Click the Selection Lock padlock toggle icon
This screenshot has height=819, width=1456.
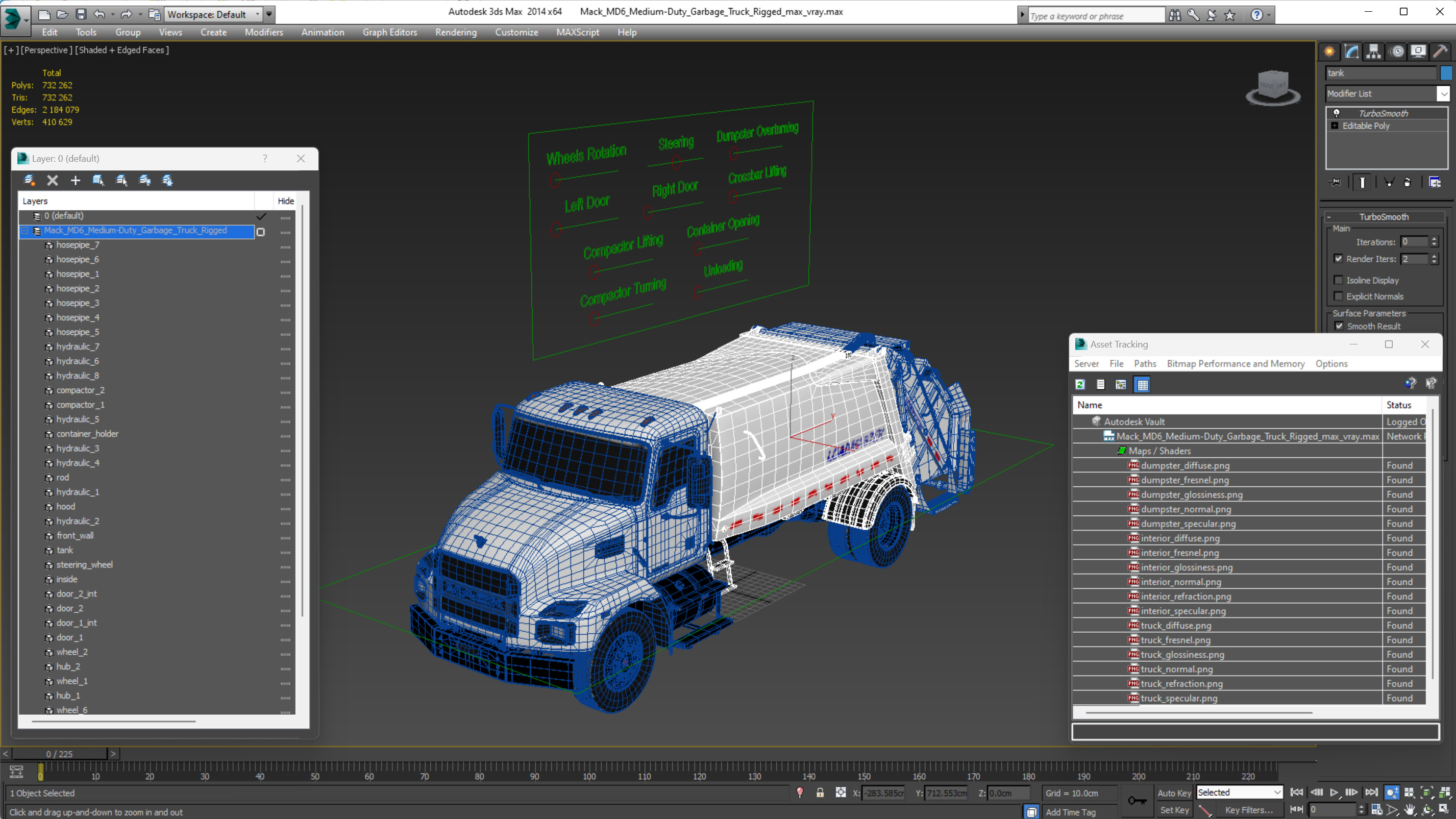tap(820, 792)
